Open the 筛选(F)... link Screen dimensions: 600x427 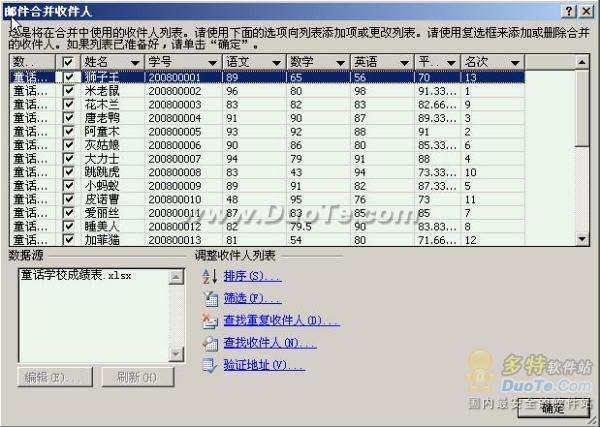click(x=253, y=298)
